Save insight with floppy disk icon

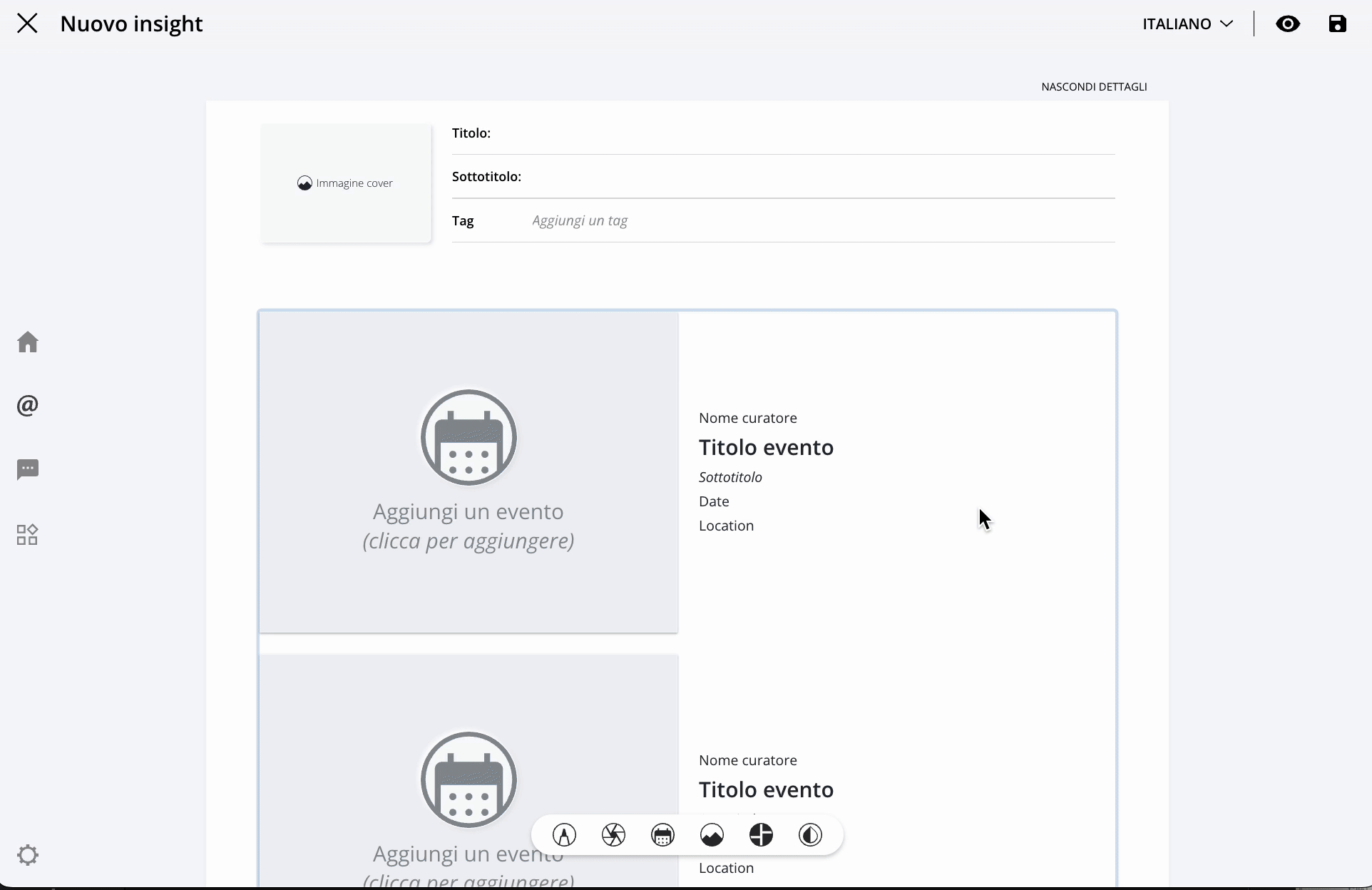(x=1337, y=24)
